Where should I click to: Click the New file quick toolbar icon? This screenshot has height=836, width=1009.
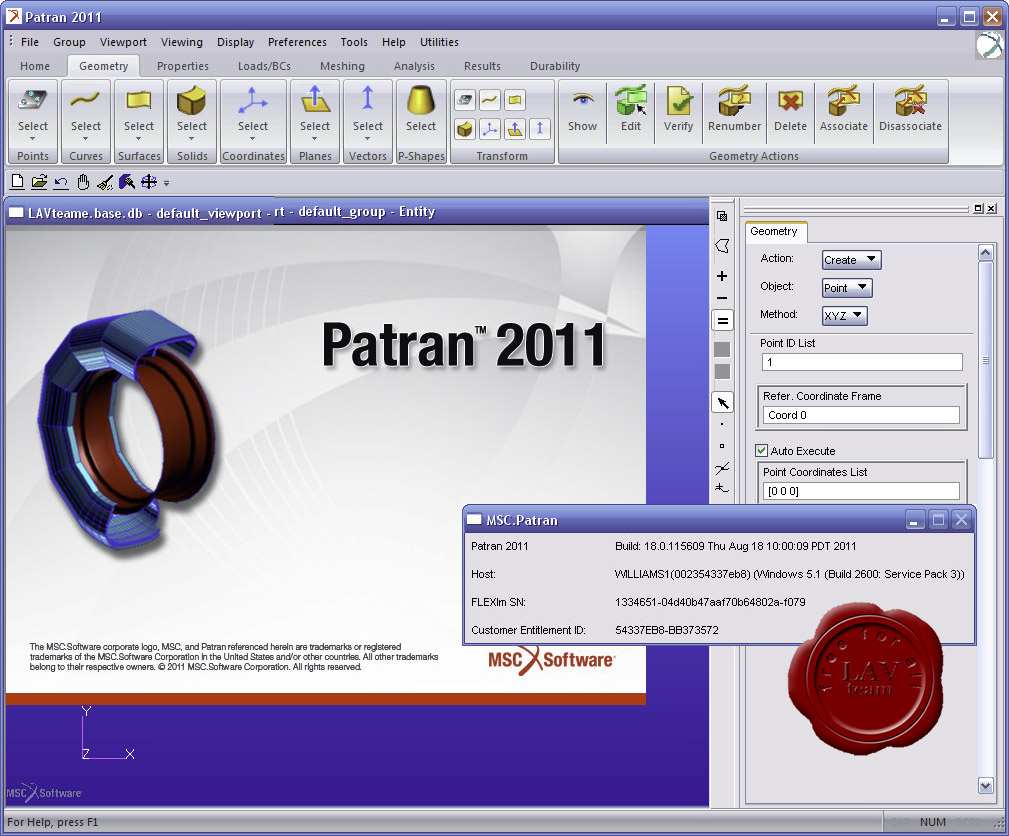point(17,182)
